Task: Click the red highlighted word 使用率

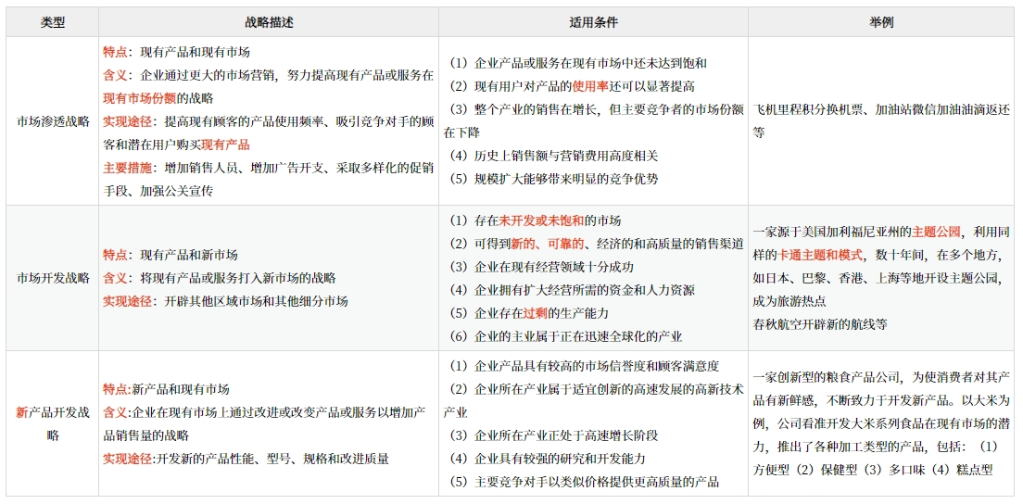Action: coord(591,86)
